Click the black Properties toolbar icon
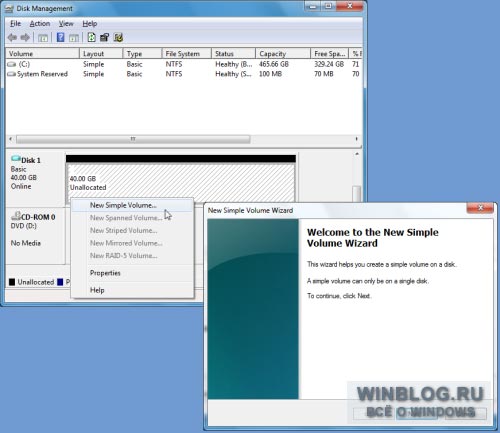Image resolution: width=500 pixels, height=433 pixels. click(x=105, y=37)
